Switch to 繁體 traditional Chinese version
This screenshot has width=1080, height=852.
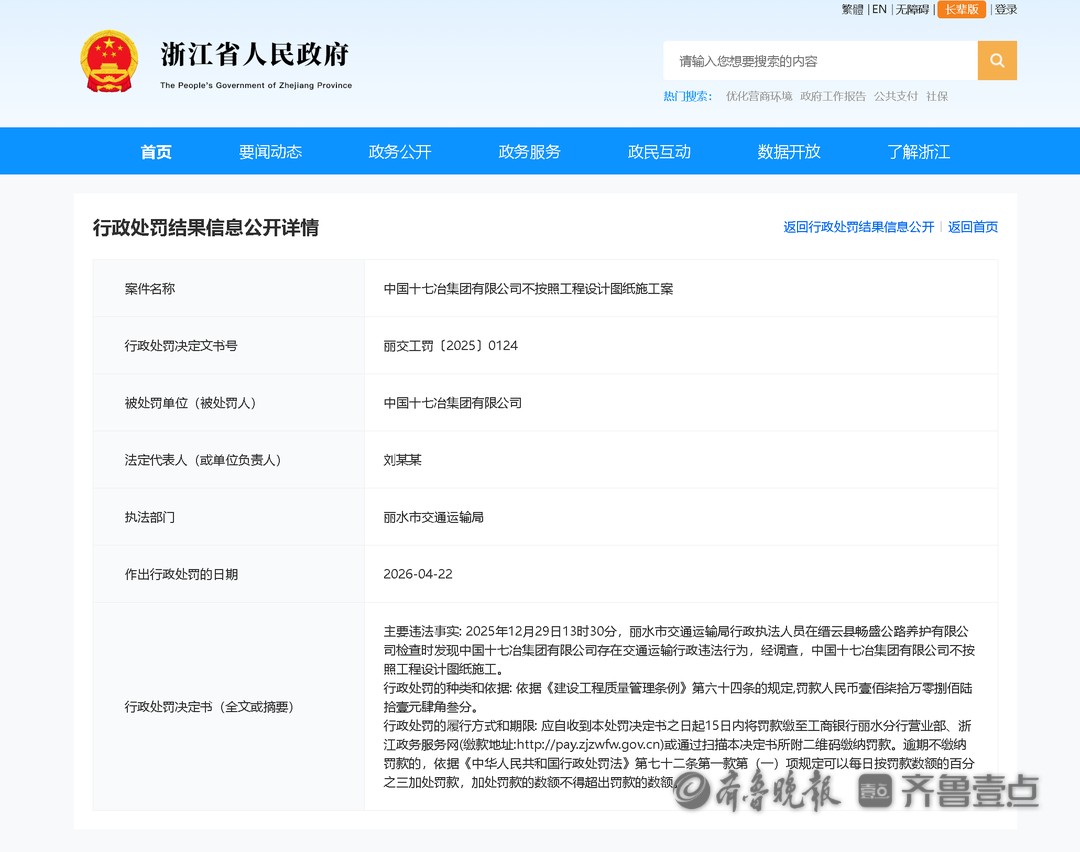[x=852, y=10]
